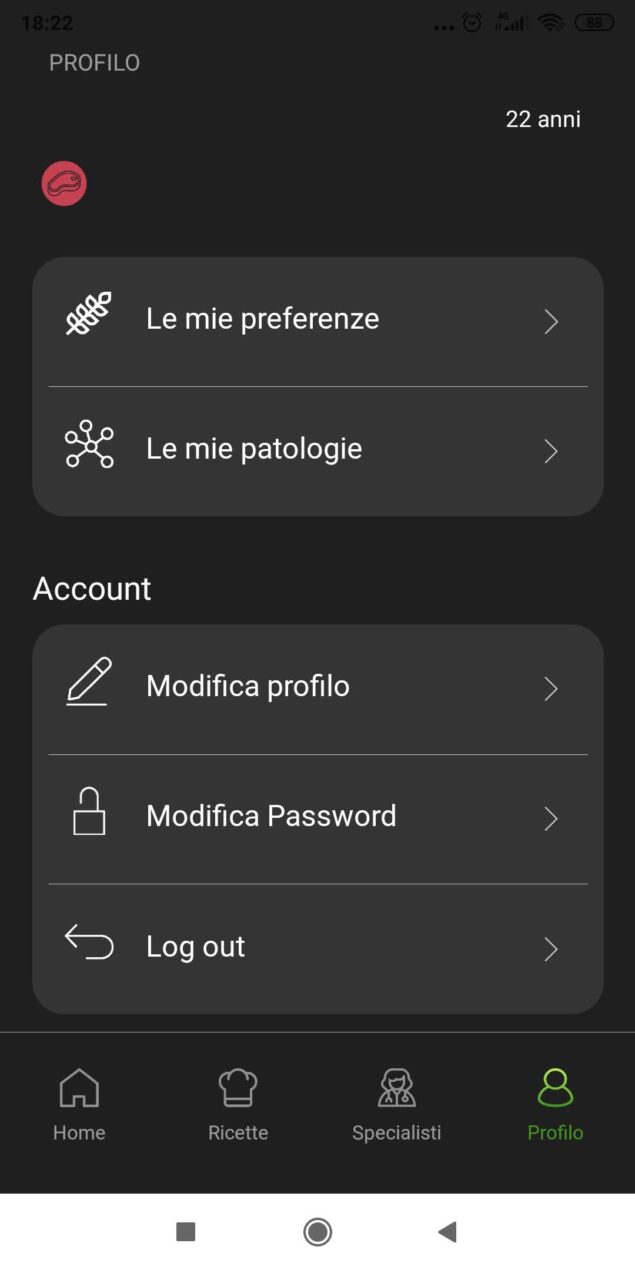
Task: Tap the chevron next to Log out
Action: point(551,949)
